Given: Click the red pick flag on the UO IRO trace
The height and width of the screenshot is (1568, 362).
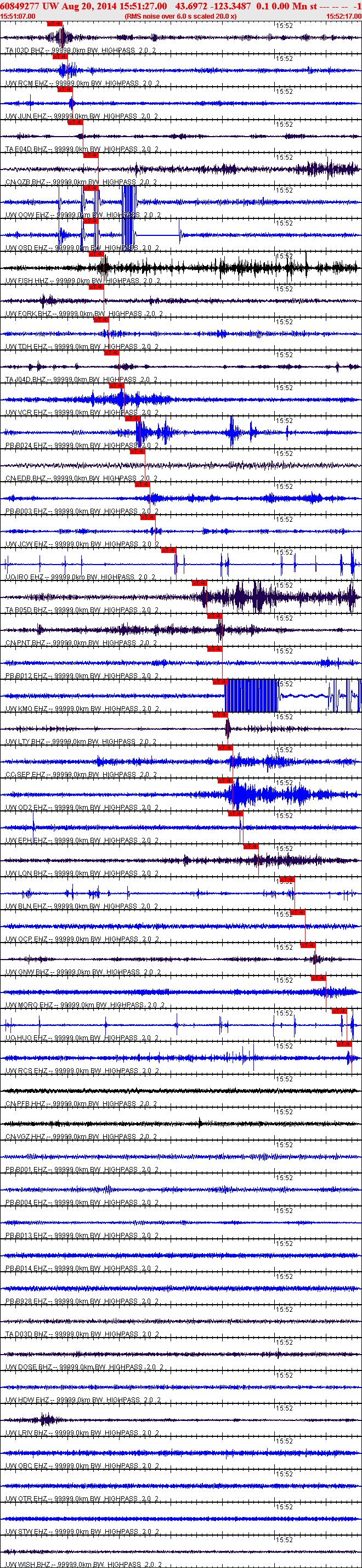Looking at the screenshot, I should (x=168, y=550).
